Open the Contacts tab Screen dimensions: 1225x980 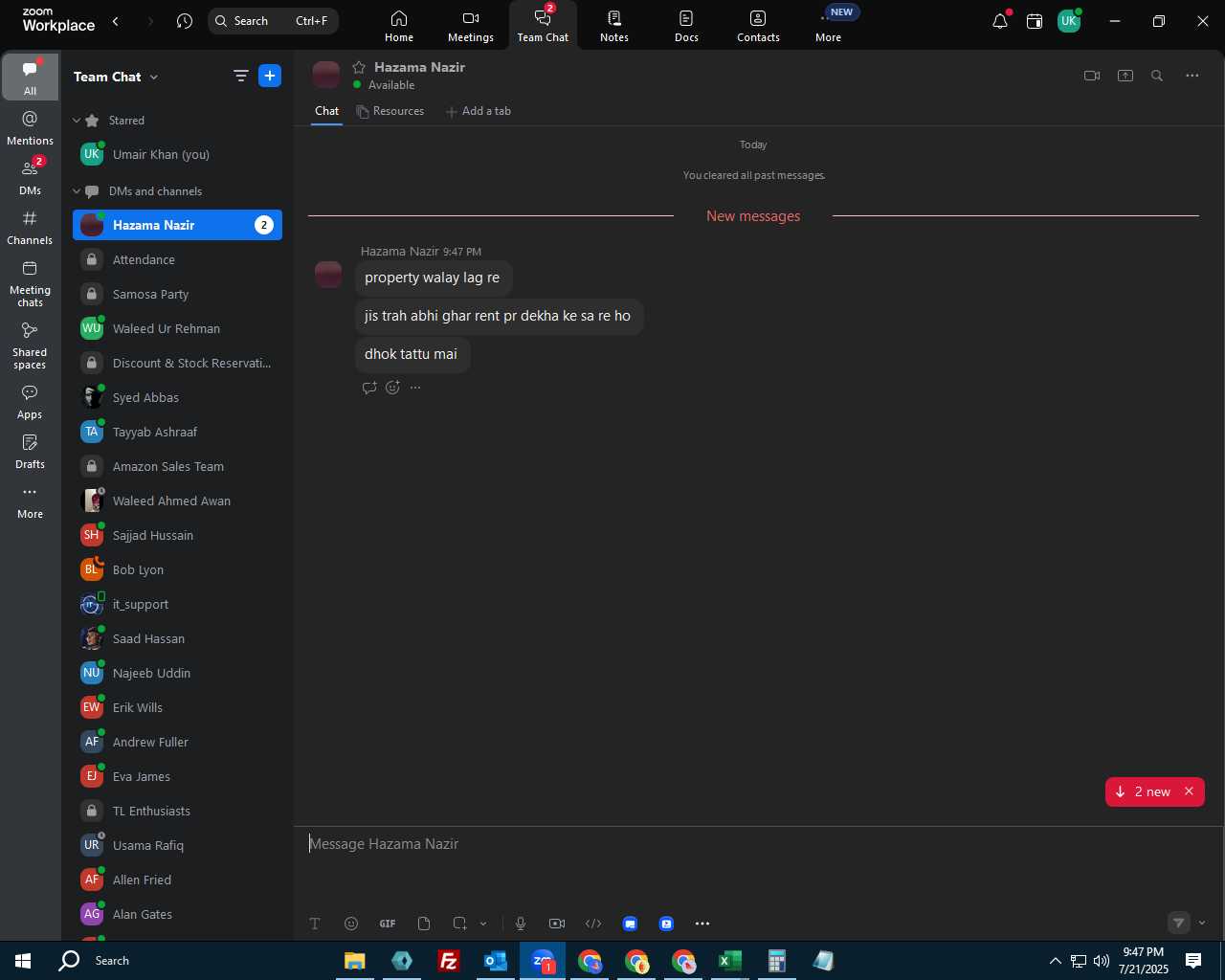(758, 26)
